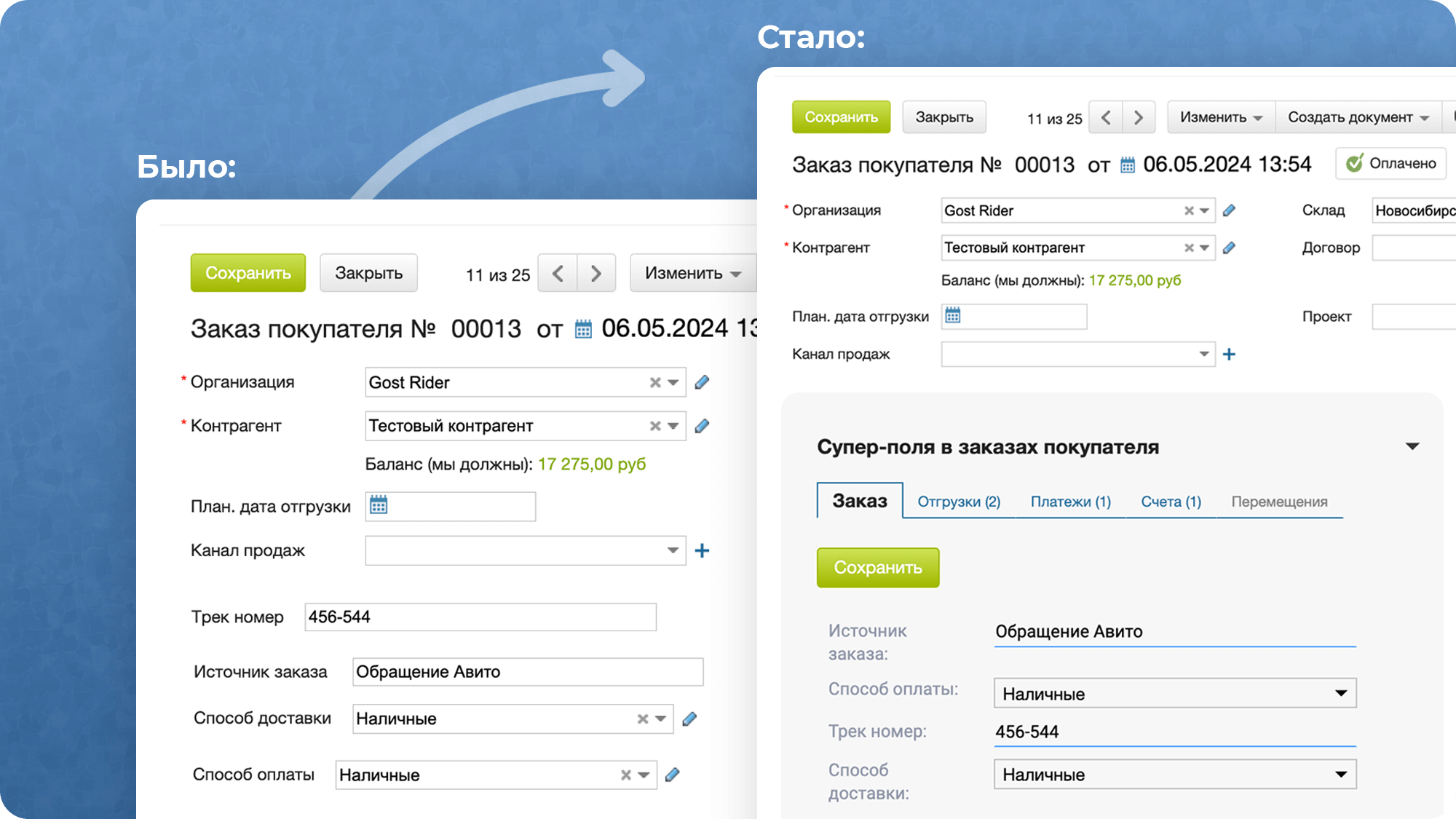Click the edit pencil next to Тестовый контрагент on right
Screen dimensions: 1456x819
1229,248
